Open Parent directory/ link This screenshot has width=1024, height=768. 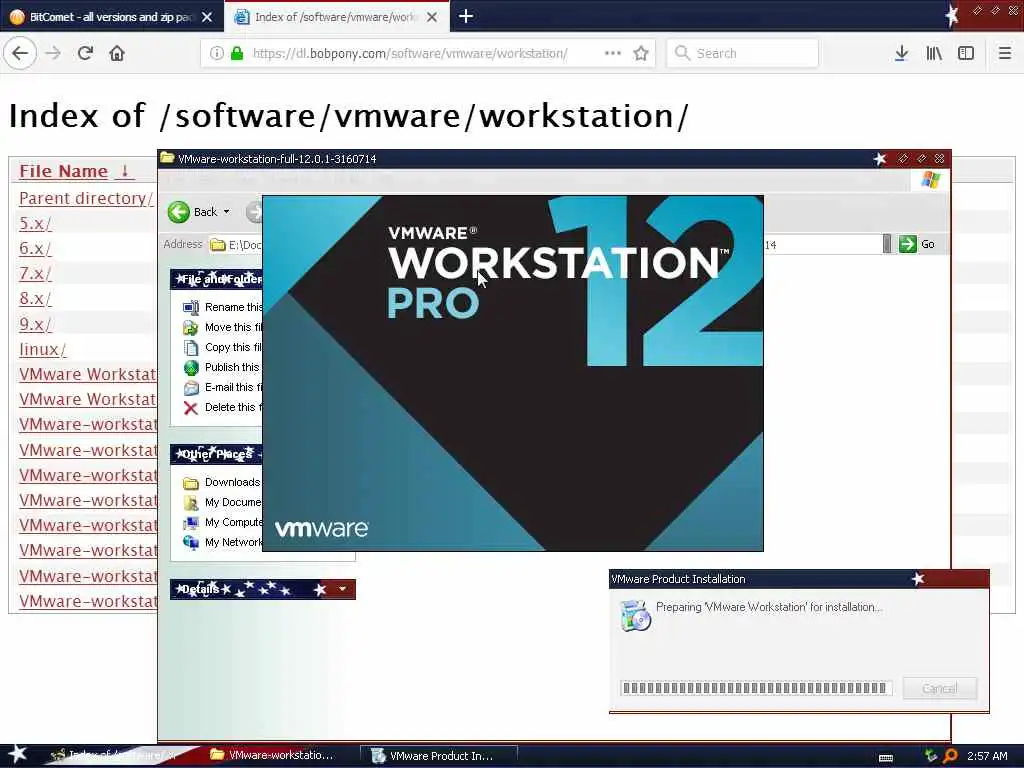pos(86,198)
